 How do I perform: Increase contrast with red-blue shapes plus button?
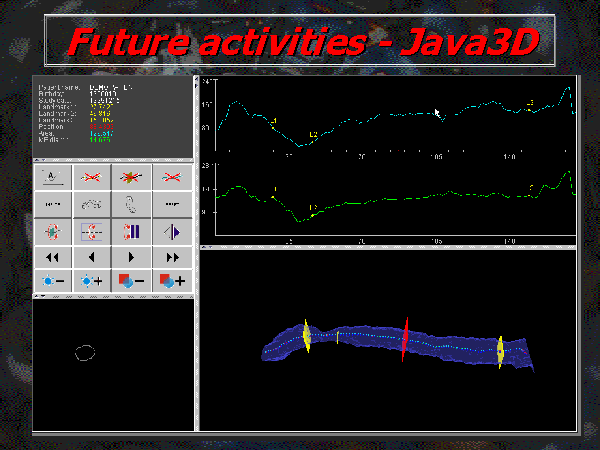pyautogui.click(x=170, y=282)
